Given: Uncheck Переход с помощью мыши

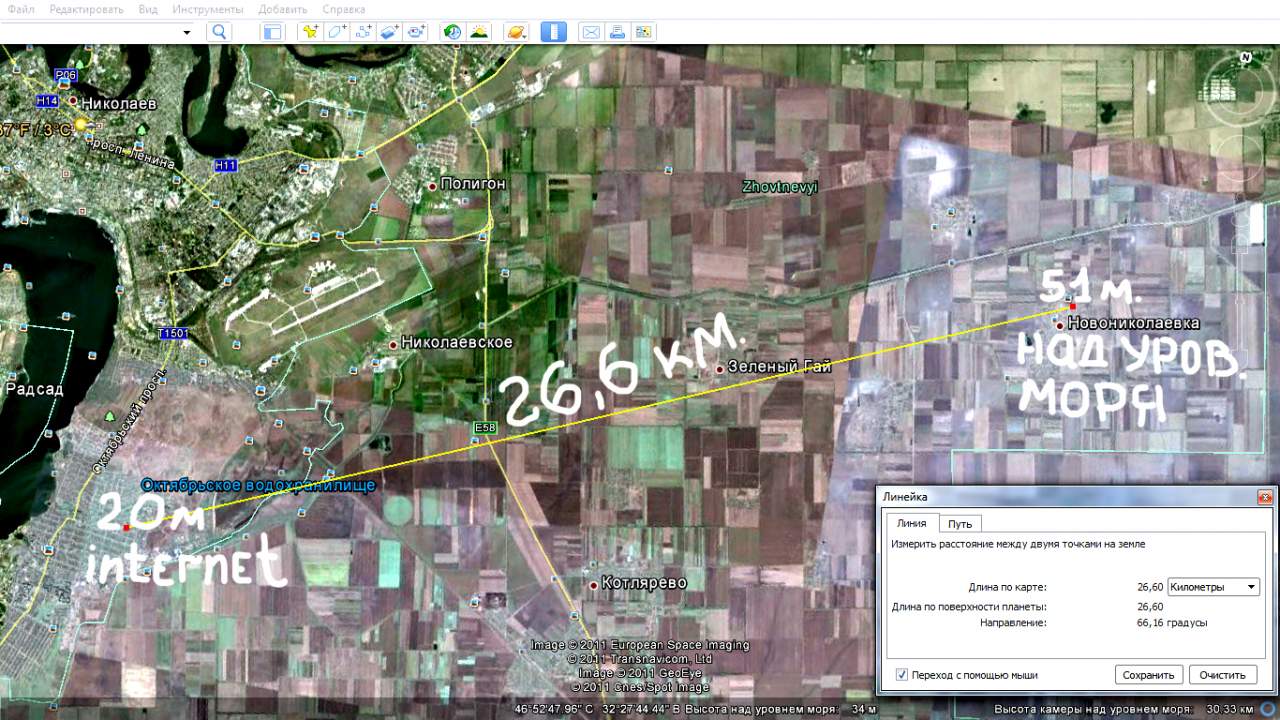Looking at the screenshot, I should pos(902,675).
